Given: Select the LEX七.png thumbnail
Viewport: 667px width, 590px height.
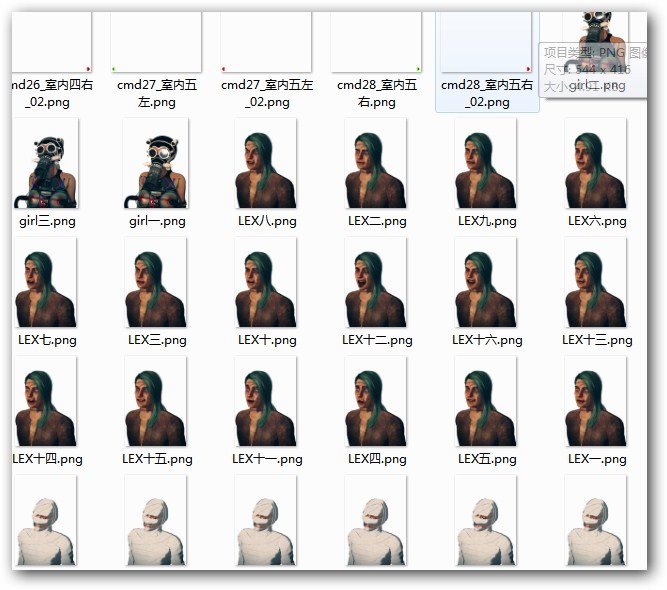Looking at the screenshot, I should 46,282.
